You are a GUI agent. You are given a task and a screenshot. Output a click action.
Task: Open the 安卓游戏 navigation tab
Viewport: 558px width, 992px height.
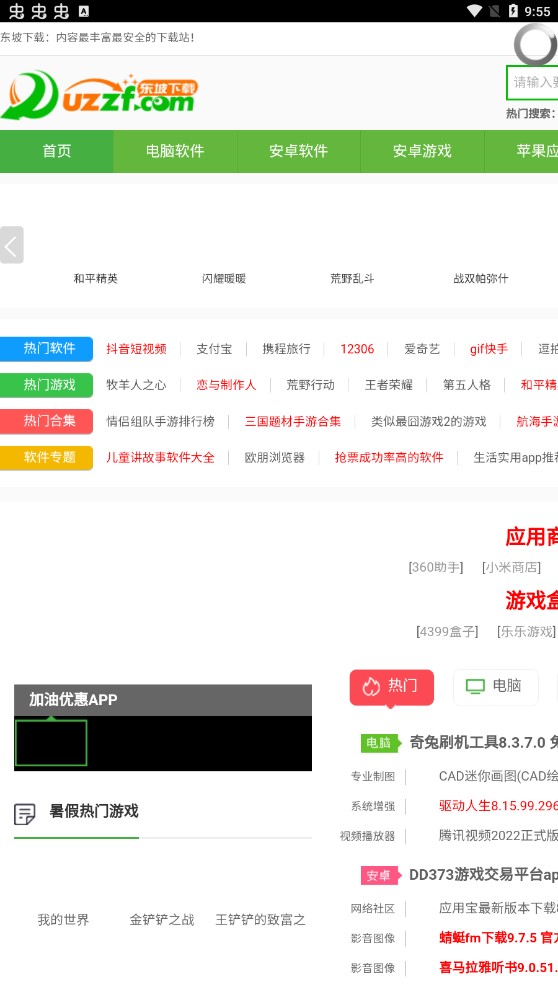tap(422, 151)
